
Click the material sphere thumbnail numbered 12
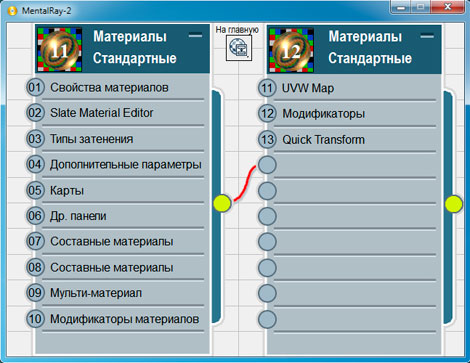(292, 50)
